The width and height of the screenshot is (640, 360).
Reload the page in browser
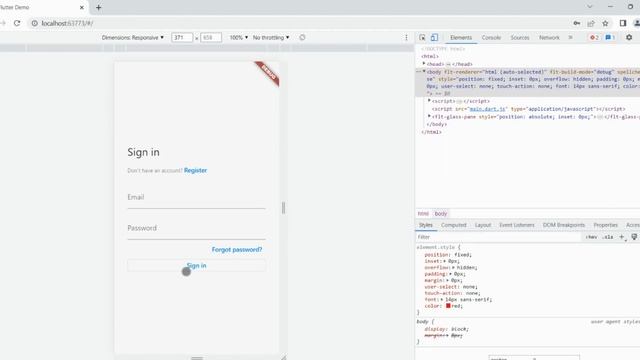coord(17,23)
